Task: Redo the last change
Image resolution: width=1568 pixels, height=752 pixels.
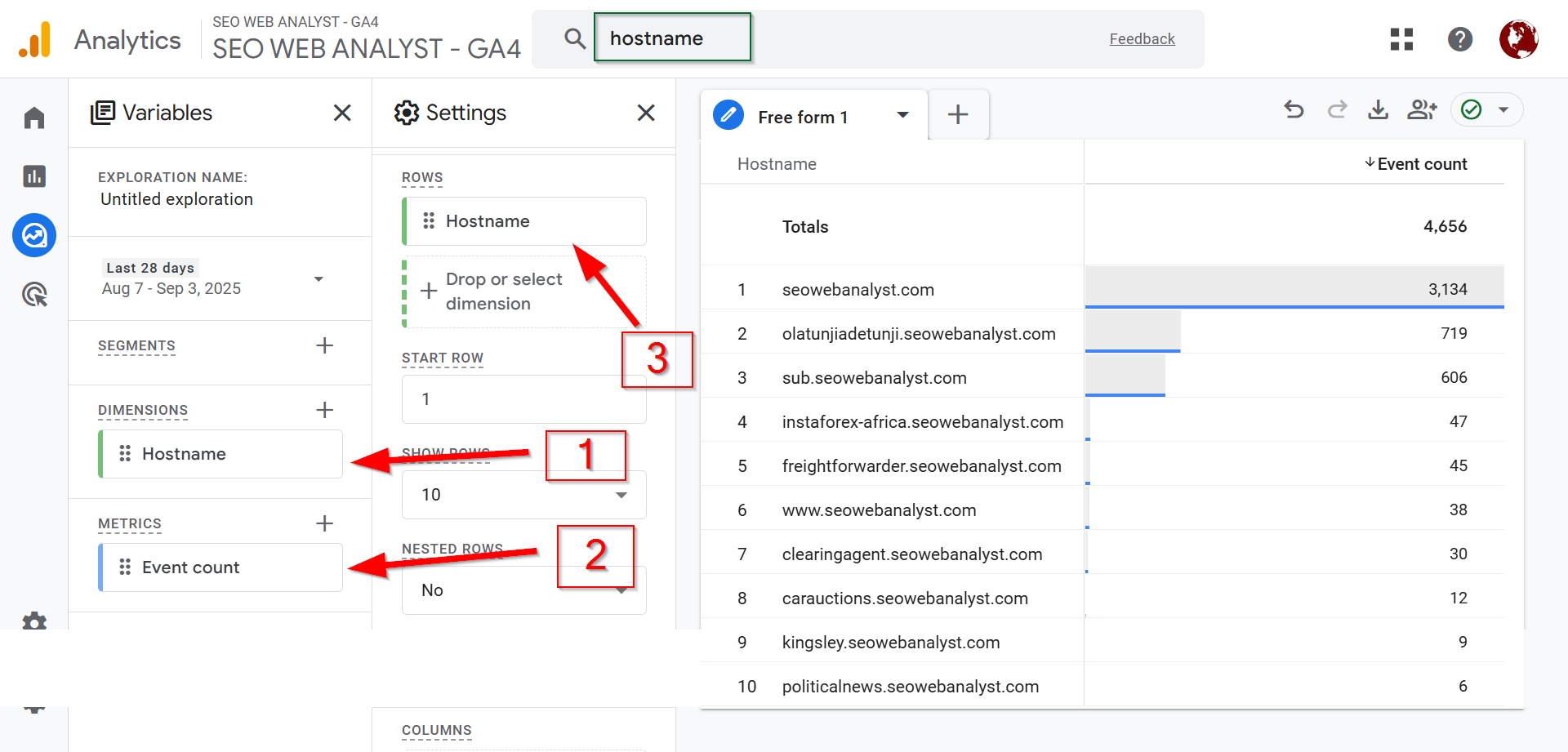Action: [1337, 109]
